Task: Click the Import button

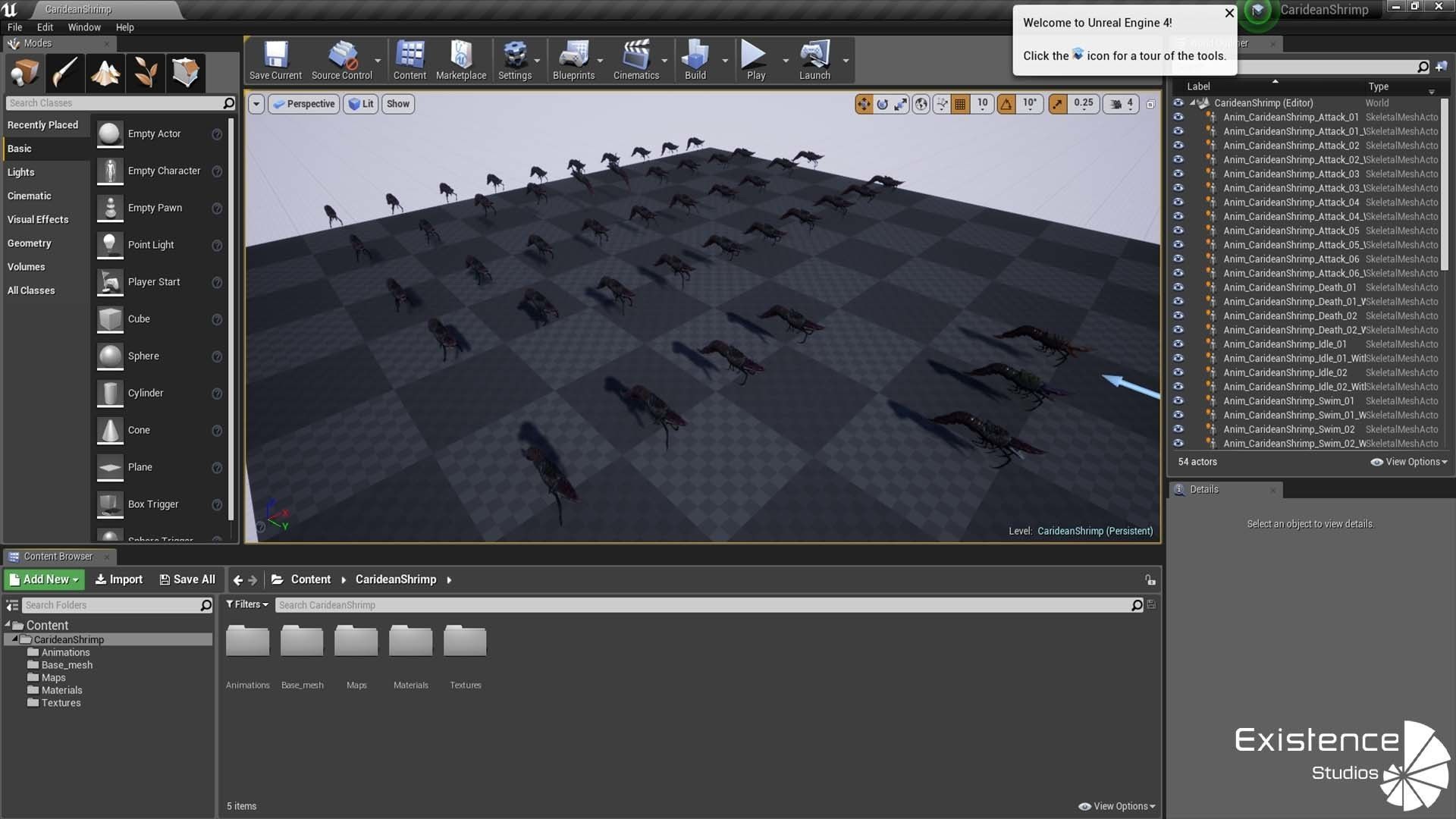Action: click(x=118, y=579)
